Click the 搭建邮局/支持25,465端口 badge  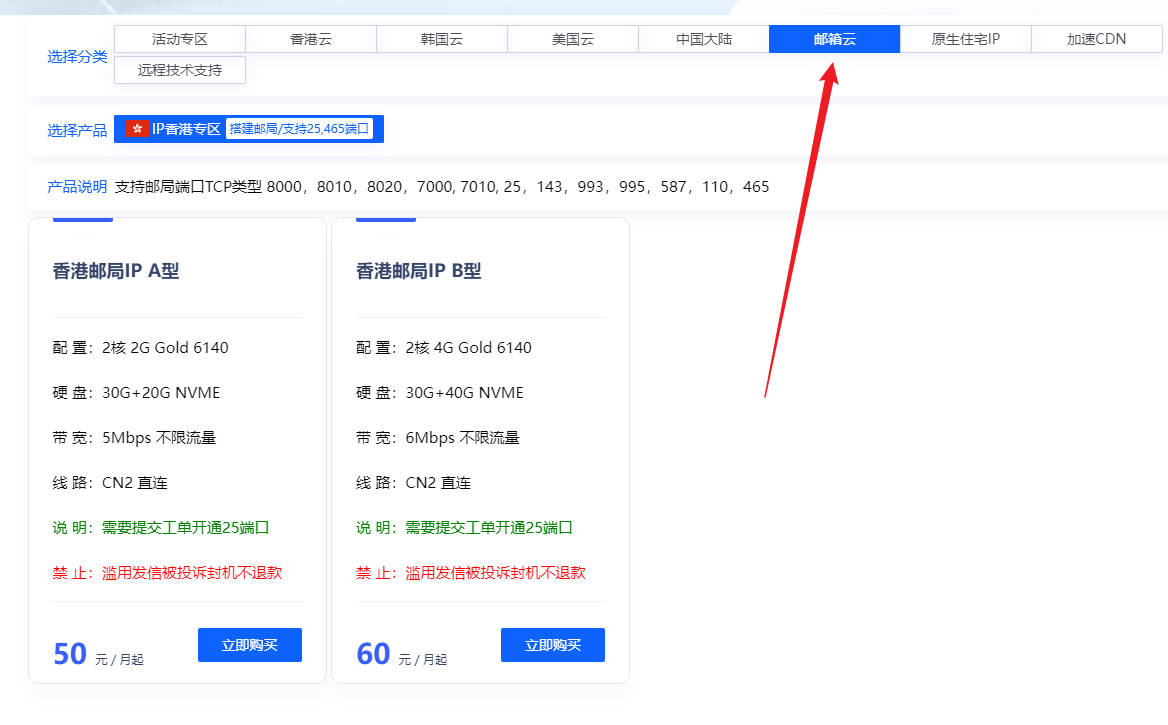coord(299,129)
